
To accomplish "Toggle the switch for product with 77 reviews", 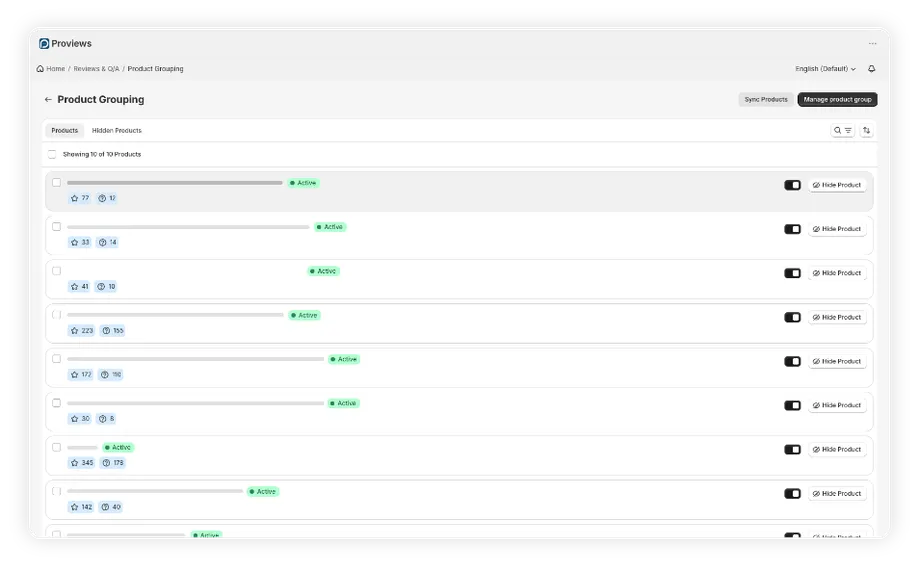I will coord(792,185).
